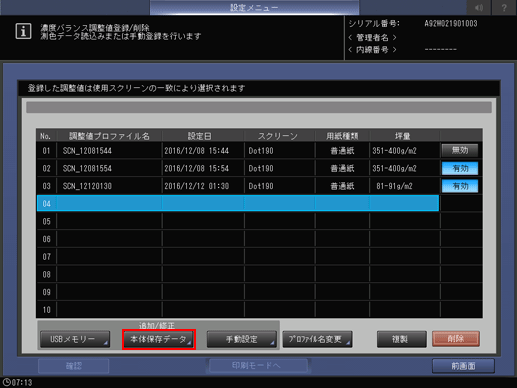
Task: Toggle the 有効 button for SCN_12081554
Action: pos(460,168)
